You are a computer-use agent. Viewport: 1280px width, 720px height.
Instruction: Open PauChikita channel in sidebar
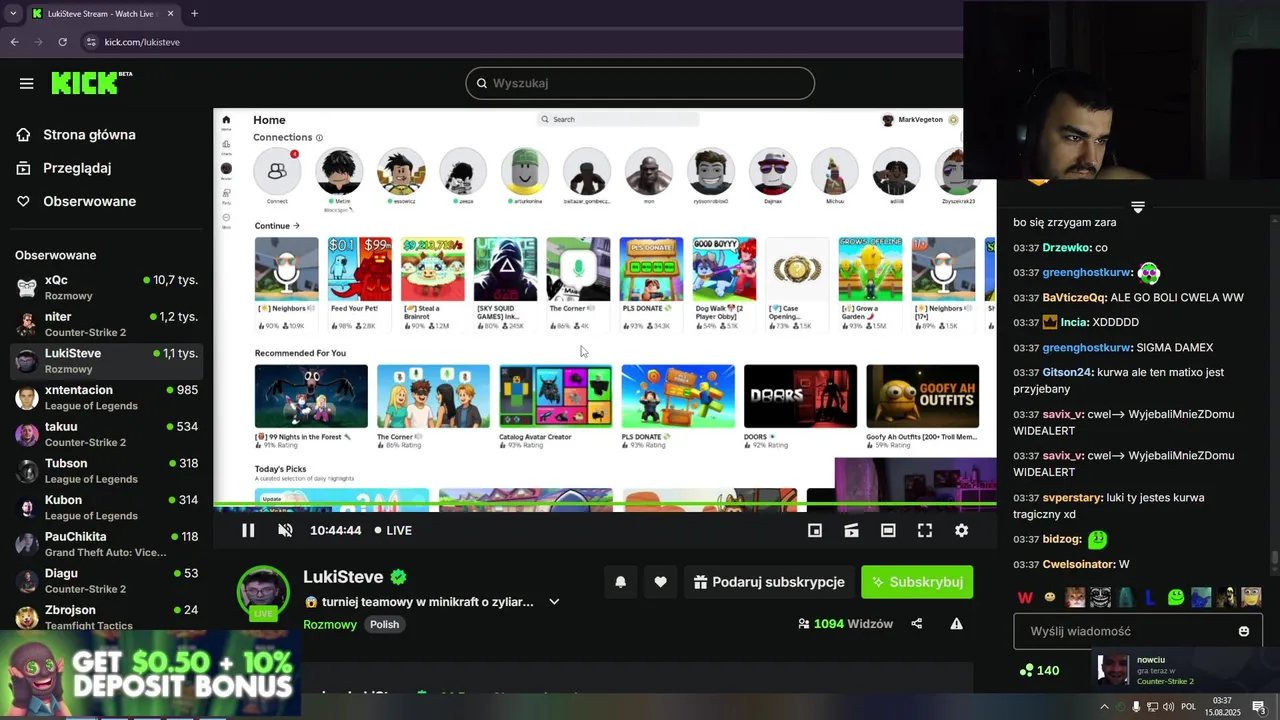coord(107,544)
